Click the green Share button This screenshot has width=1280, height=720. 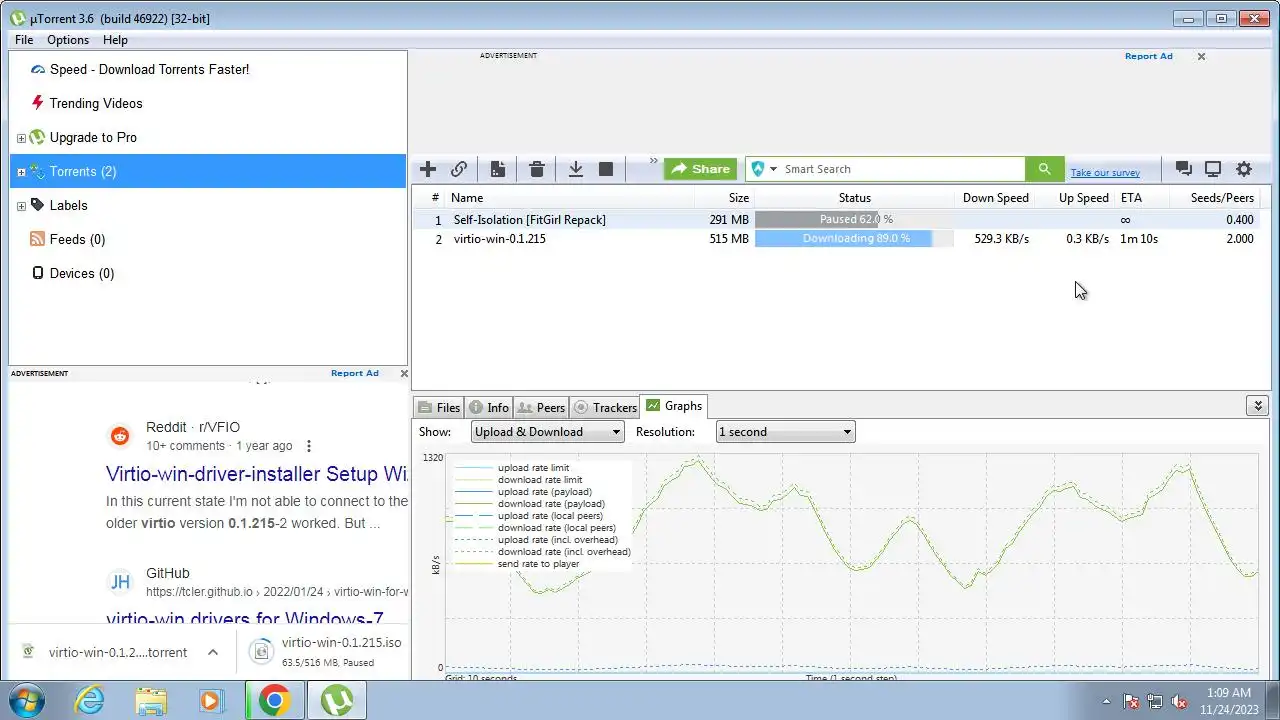pyautogui.click(x=700, y=169)
